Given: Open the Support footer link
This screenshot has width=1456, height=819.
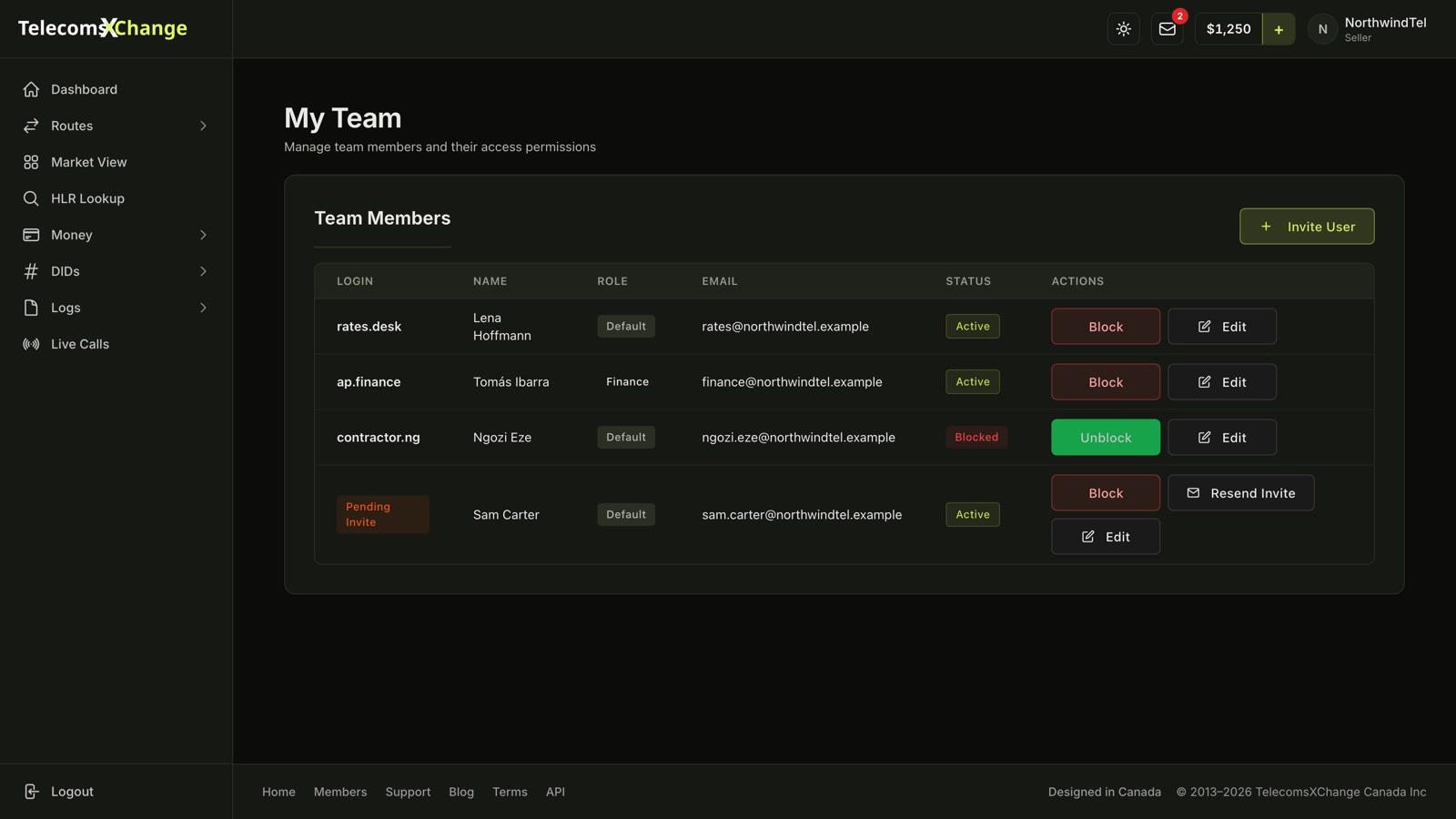Looking at the screenshot, I should 408,792.
